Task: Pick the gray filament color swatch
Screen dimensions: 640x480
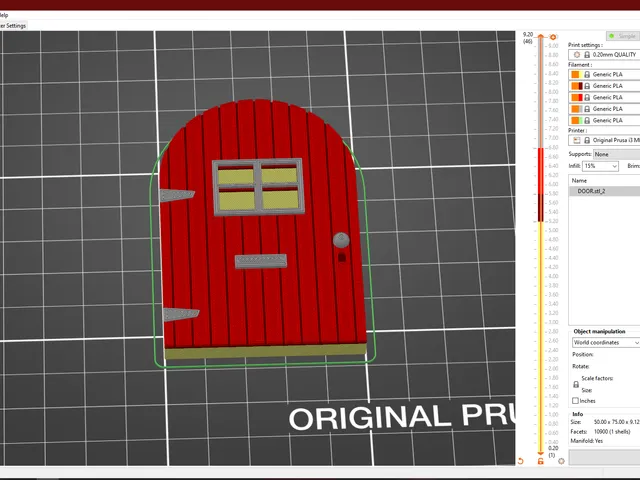Action: pos(576,109)
